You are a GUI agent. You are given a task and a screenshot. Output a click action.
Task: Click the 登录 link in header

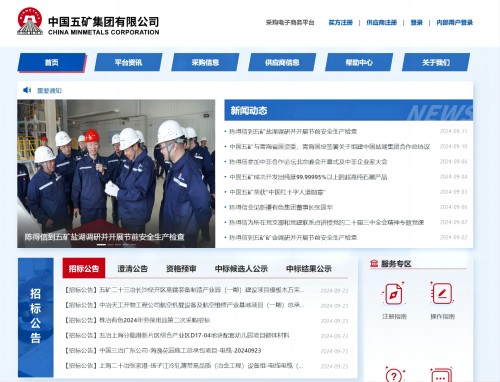click(417, 22)
